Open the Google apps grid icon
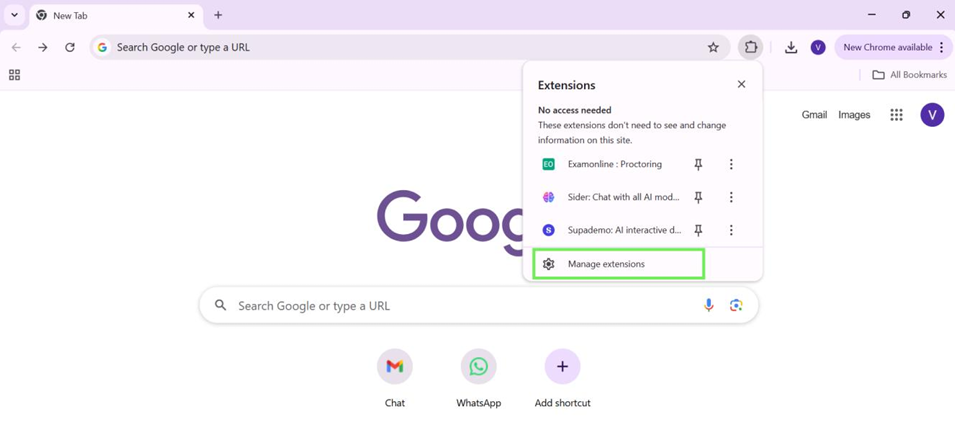955x430 pixels. [x=896, y=115]
